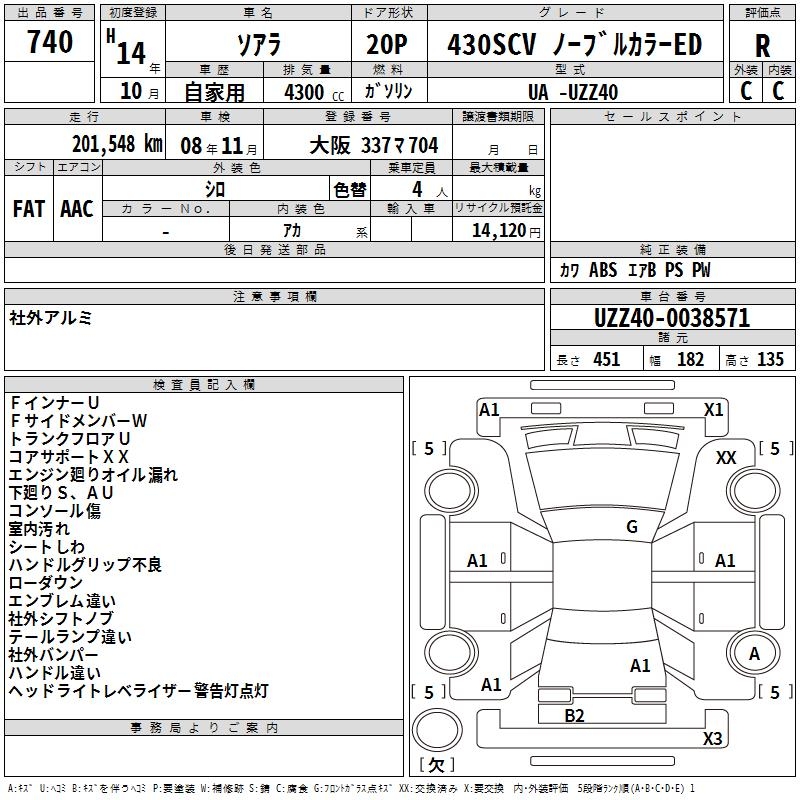Select inspector note "シートしわ"
The height and width of the screenshot is (800, 800).
46,546
